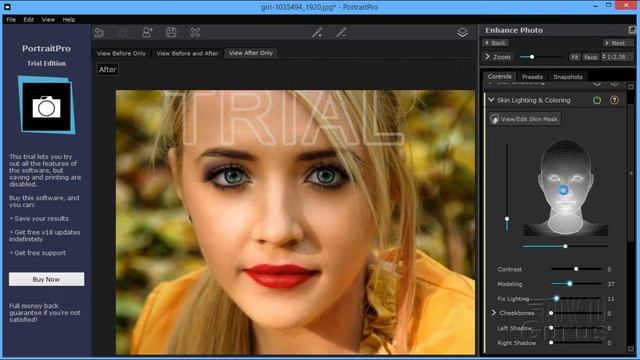Collapse the Skin Lighting & Coloring section
640x360 pixels.
(x=491, y=100)
